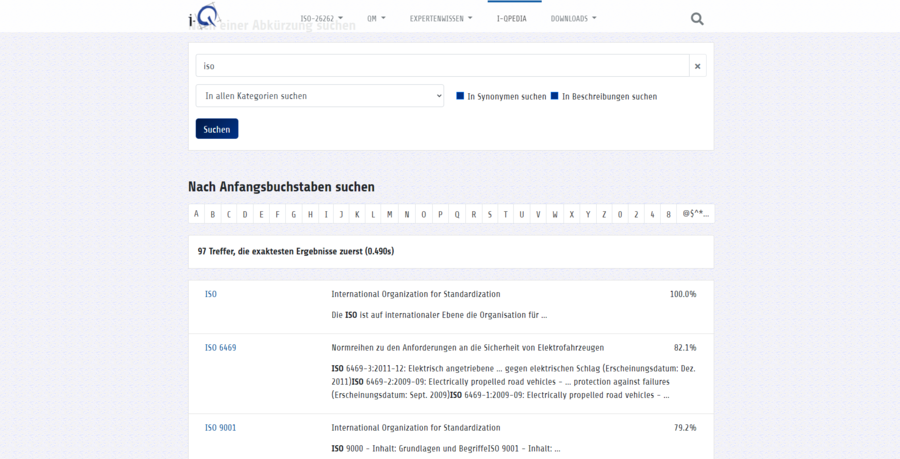Filter abbreviations by letter B
This screenshot has height=459, width=900.
point(212,214)
